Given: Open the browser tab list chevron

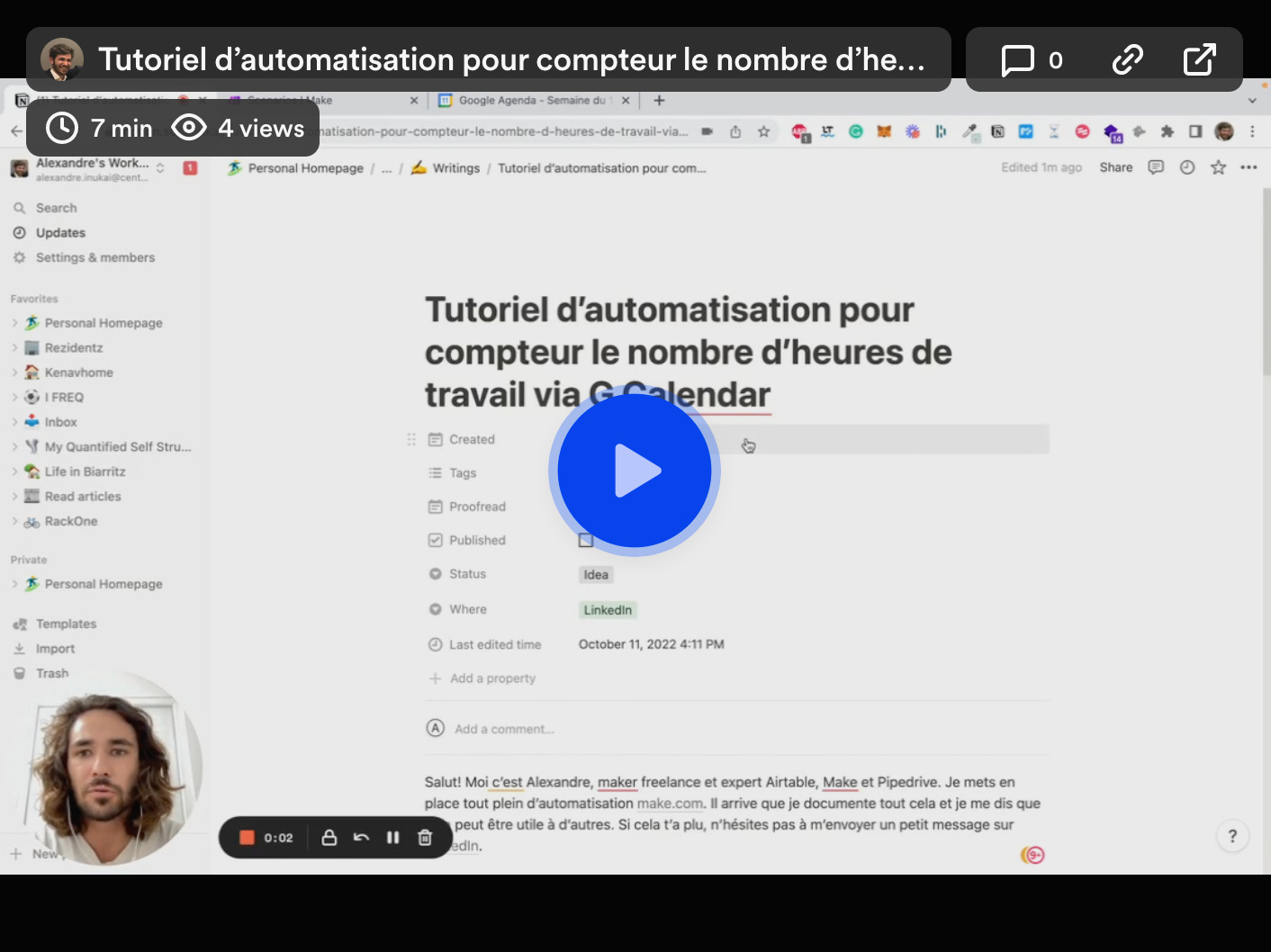Looking at the screenshot, I should [1252, 101].
